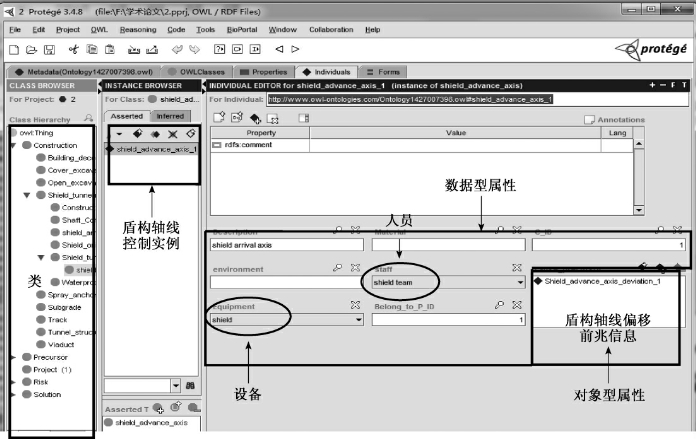The image size is (696, 439).
Task: Open the instance search combo box arrow
Action: click(176, 385)
